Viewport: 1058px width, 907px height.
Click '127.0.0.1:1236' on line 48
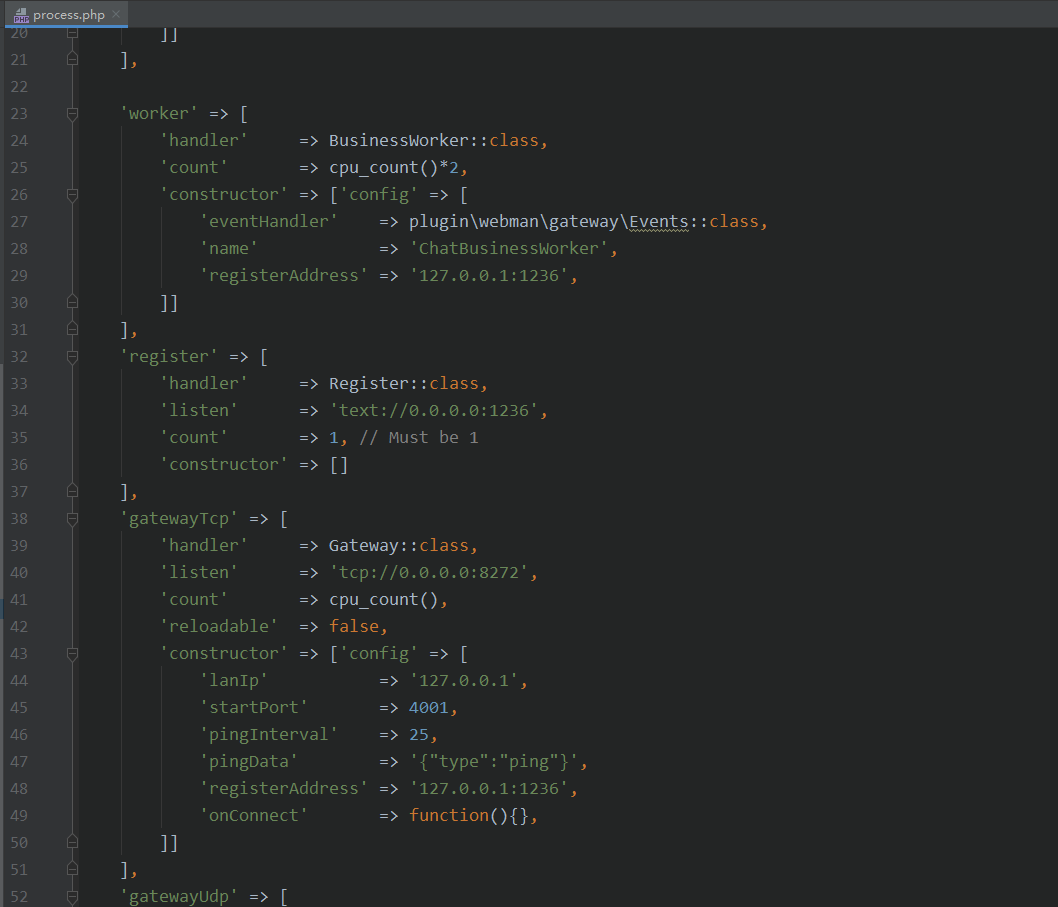489,788
